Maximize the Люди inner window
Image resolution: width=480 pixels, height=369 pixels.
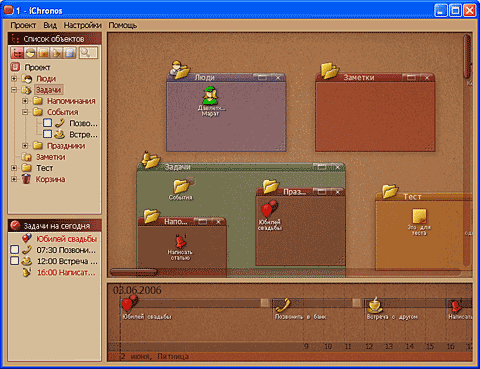click(263, 77)
